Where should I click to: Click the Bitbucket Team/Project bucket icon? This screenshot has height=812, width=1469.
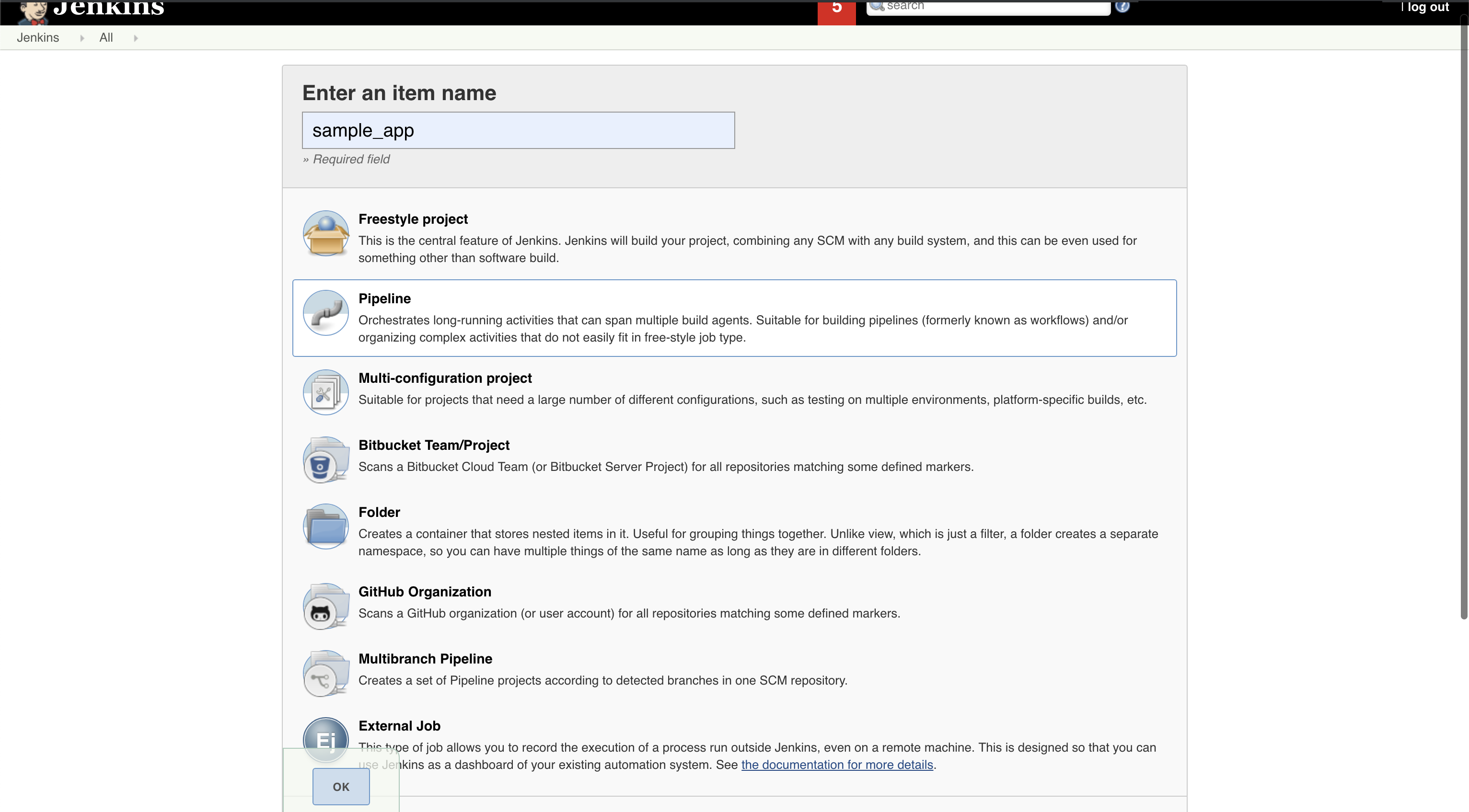pyautogui.click(x=325, y=459)
